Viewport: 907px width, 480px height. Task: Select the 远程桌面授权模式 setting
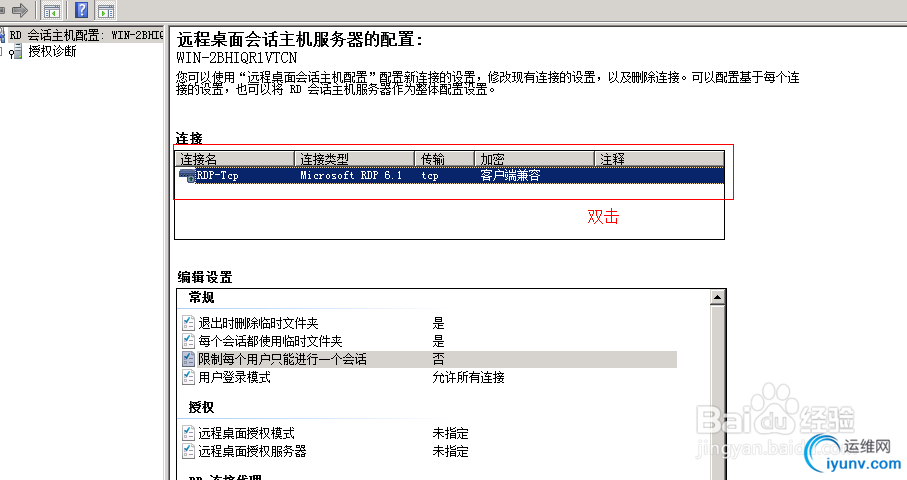tap(246, 433)
